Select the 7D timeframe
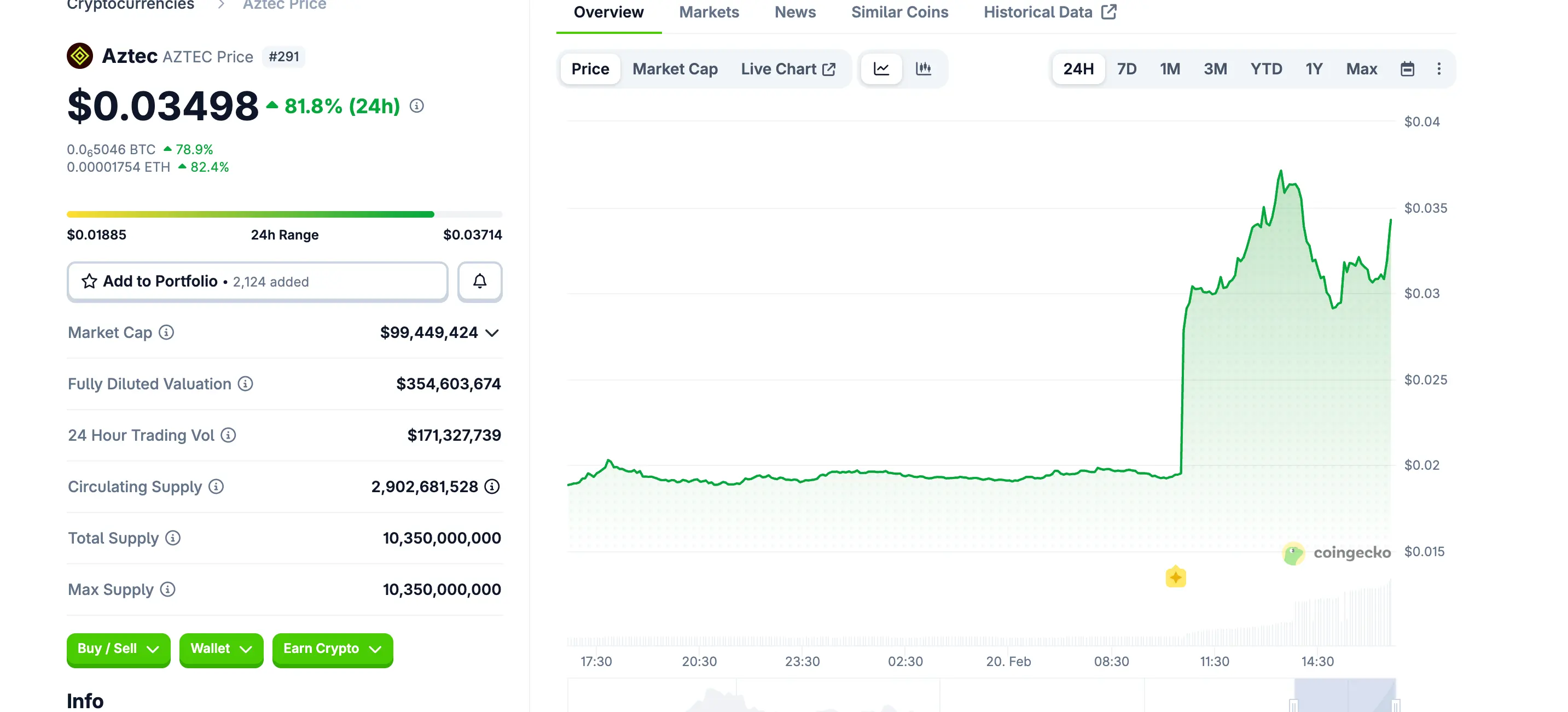 click(x=1126, y=69)
